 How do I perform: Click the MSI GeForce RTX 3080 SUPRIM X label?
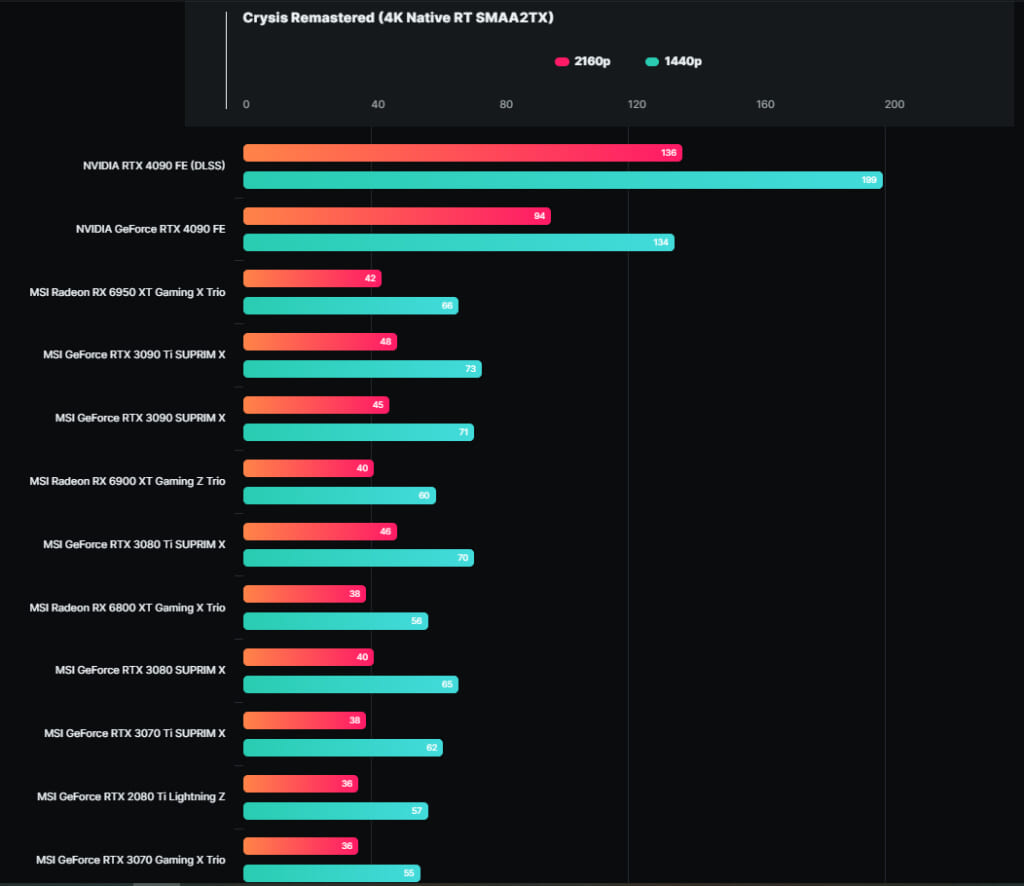coord(140,671)
